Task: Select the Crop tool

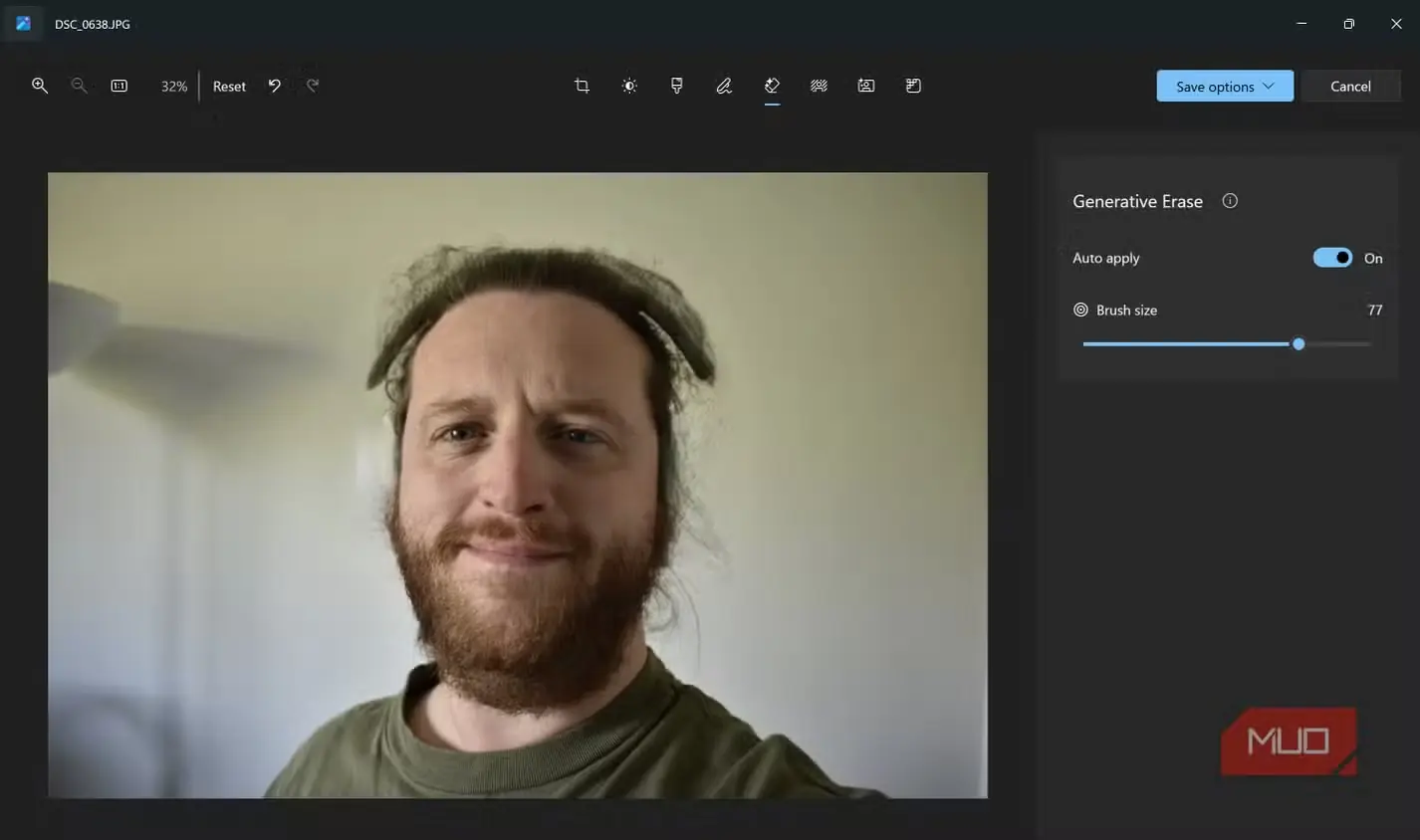Action: pyautogui.click(x=582, y=86)
